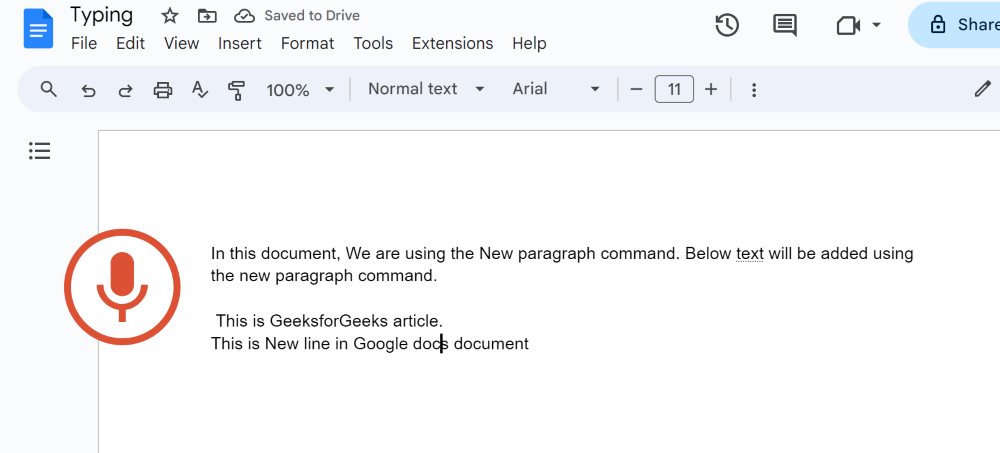Open the Arial font dropdown

[556, 89]
